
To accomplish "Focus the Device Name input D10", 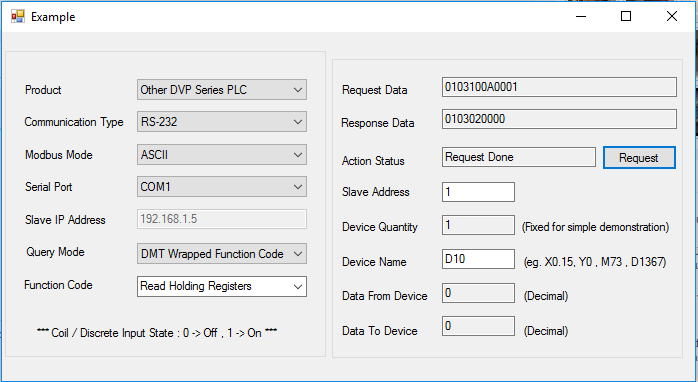I will point(478,259).
